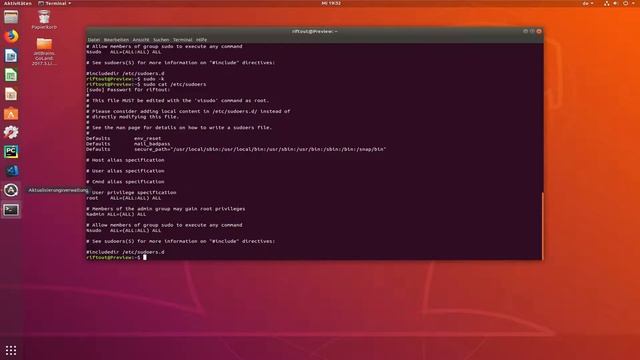Open LibreOffice Writer from the dock
This screenshot has width=640, height=360.
pos(11,56)
